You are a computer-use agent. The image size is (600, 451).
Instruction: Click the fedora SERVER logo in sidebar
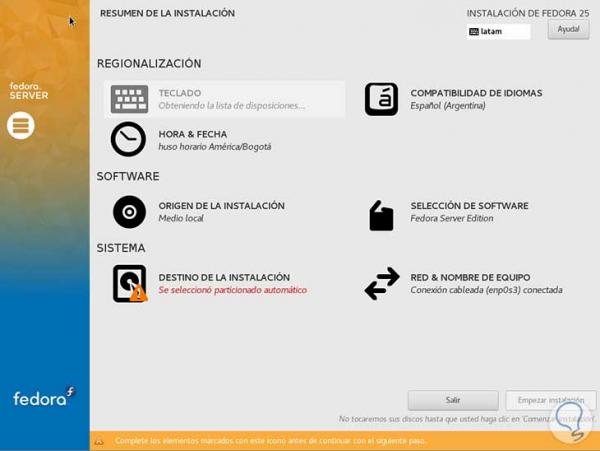tap(29, 91)
